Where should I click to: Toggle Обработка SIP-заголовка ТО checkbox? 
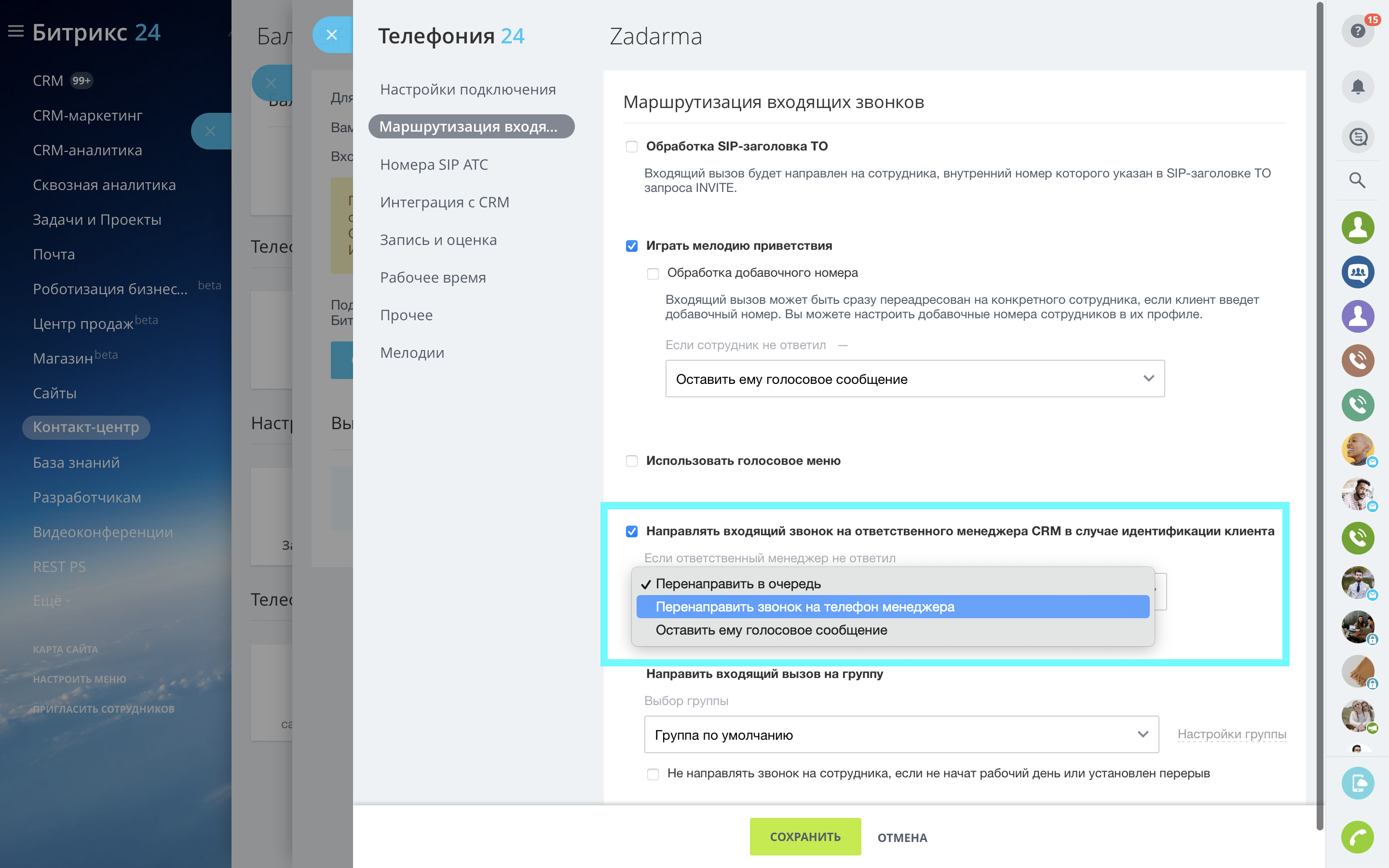point(631,147)
